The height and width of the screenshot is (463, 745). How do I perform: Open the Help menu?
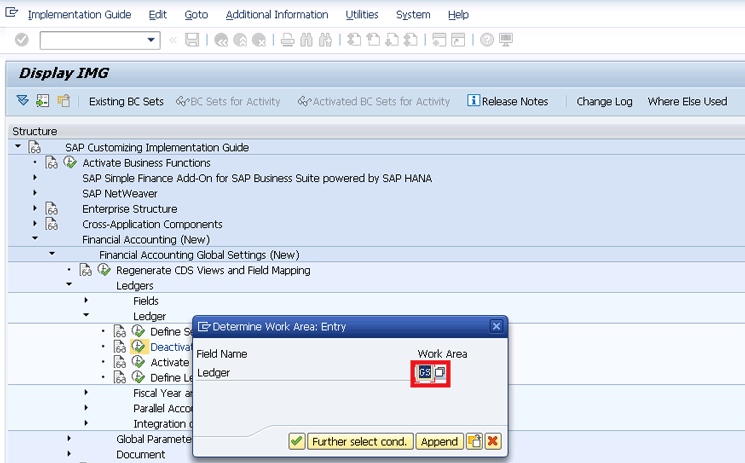(x=458, y=15)
